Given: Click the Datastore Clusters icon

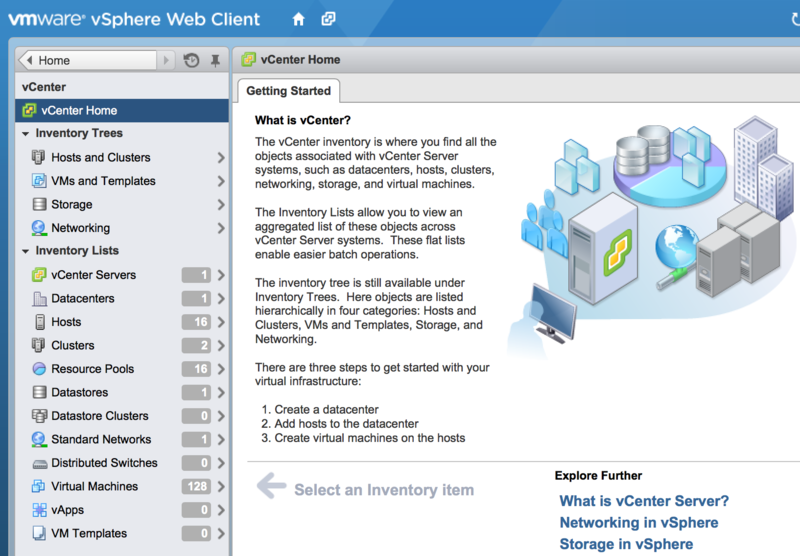Looking at the screenshot, I should [x=39, y=416].
